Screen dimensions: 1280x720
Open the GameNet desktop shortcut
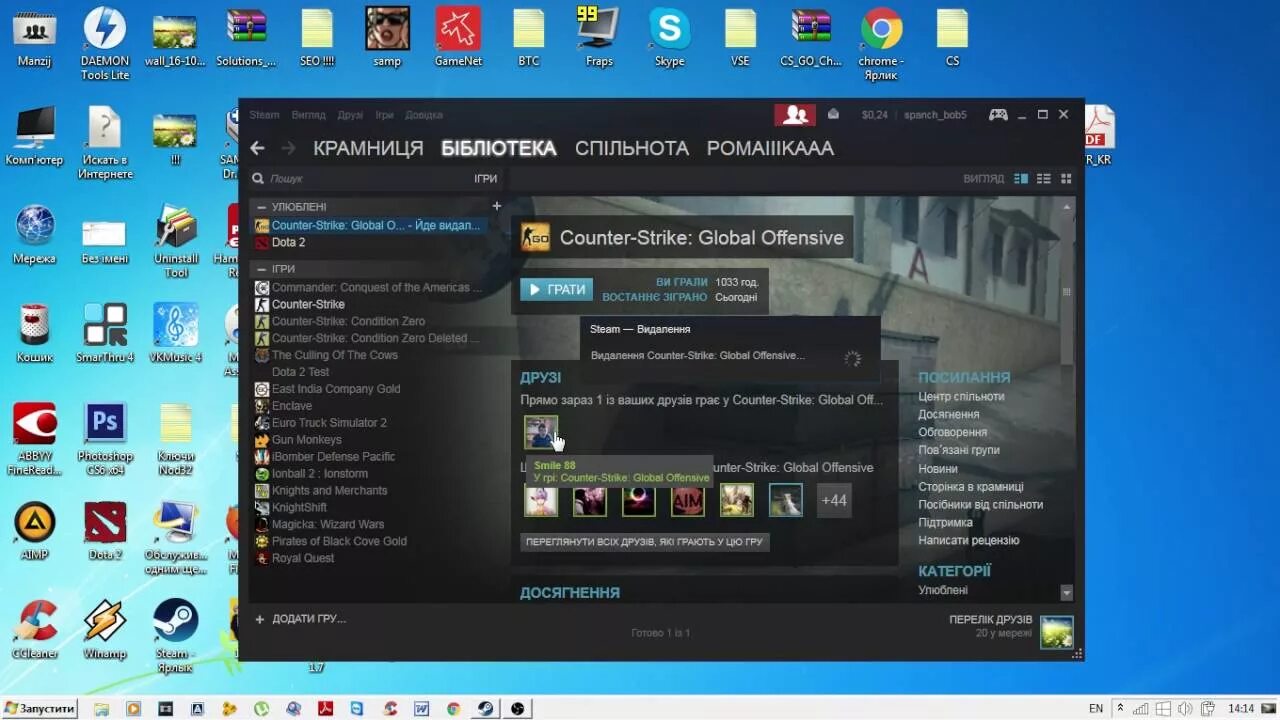coord(458,37)
